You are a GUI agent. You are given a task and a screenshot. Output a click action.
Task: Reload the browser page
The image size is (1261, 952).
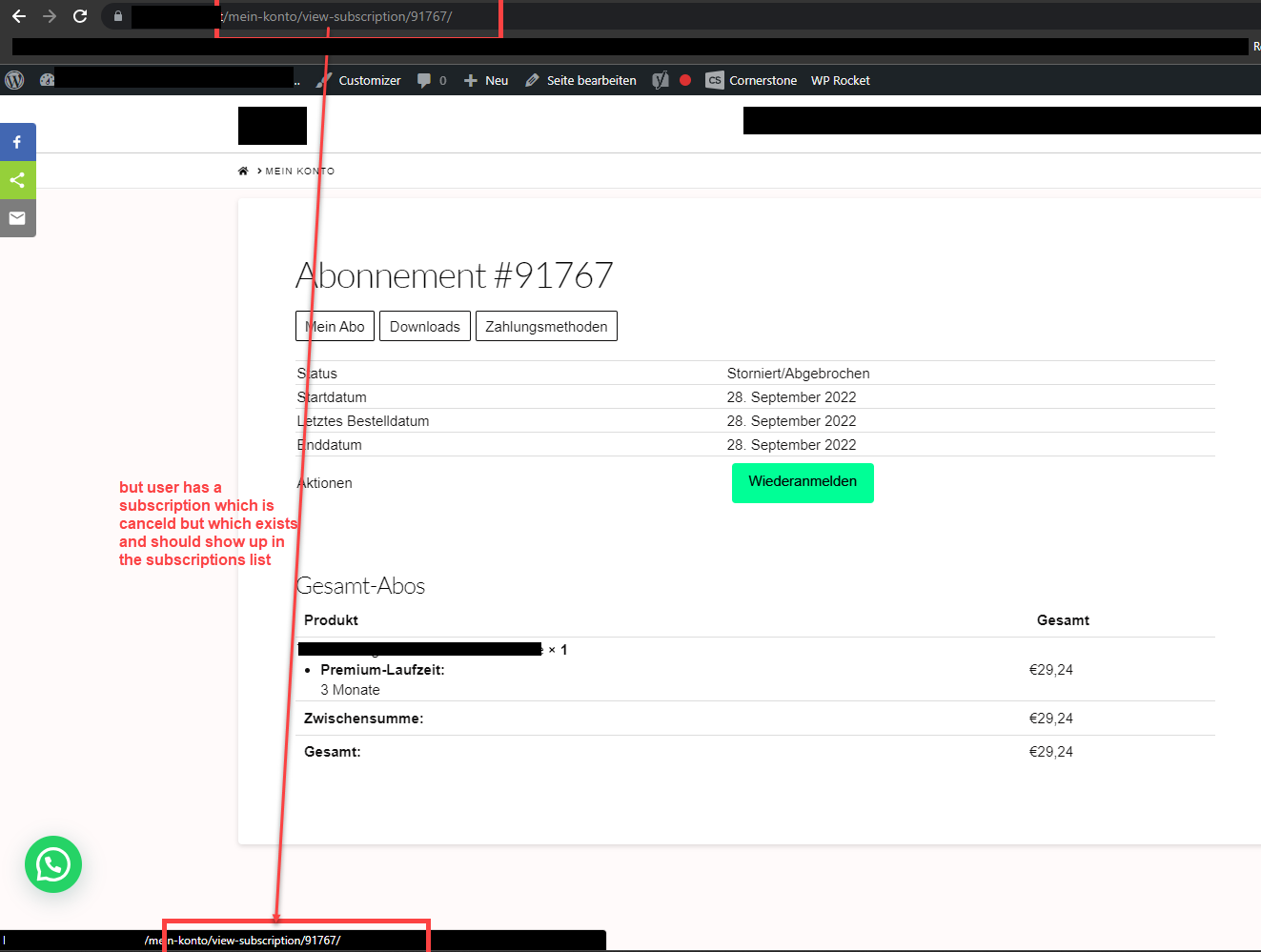[80, 16]
